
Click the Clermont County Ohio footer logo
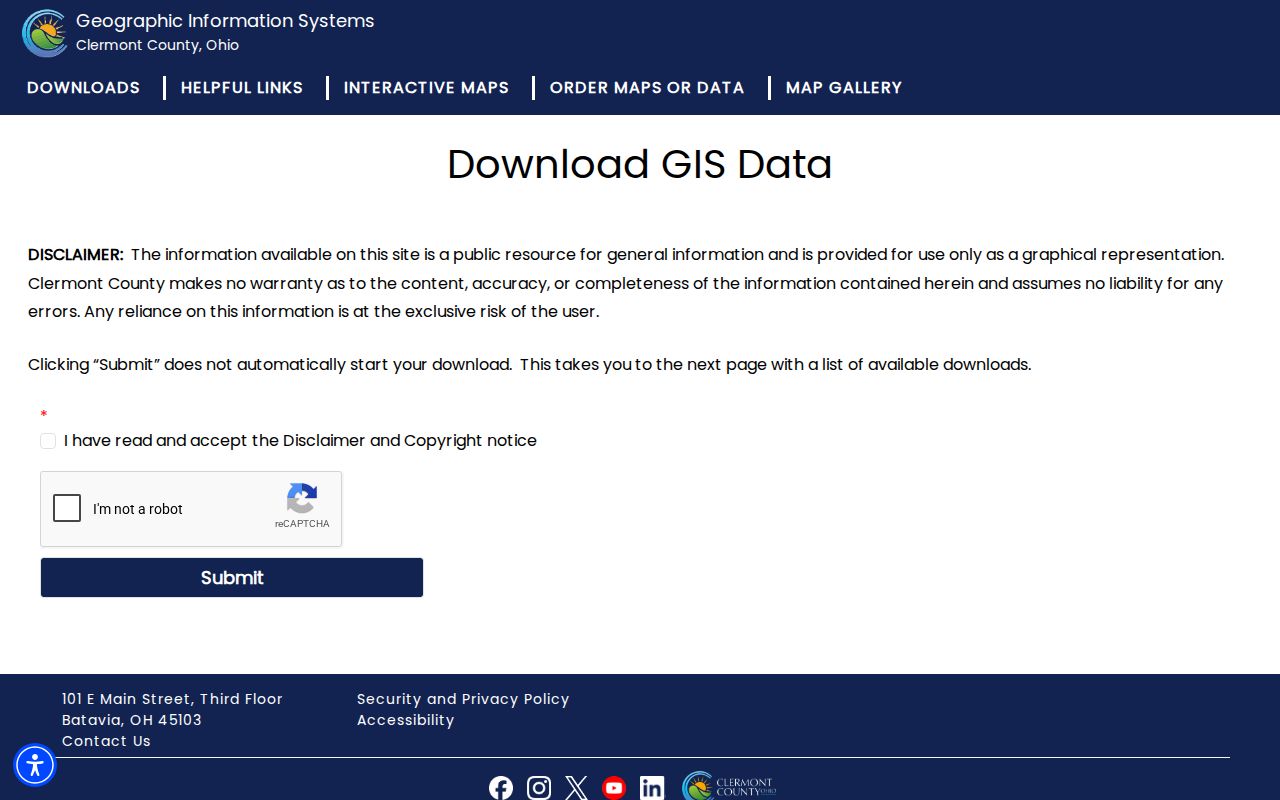pyautogui.click(x=729, y=787)
